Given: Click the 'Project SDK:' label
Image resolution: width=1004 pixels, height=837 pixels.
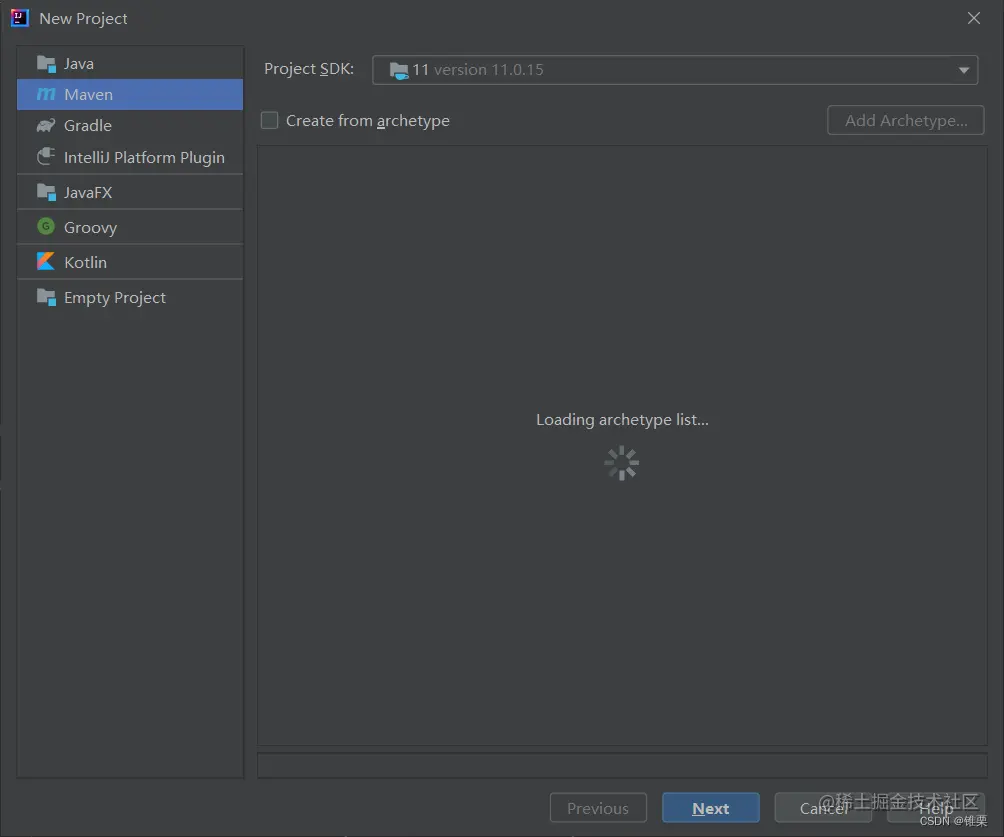Looking at the screenshot, I should pyautogui.click(x=309, y=69).
